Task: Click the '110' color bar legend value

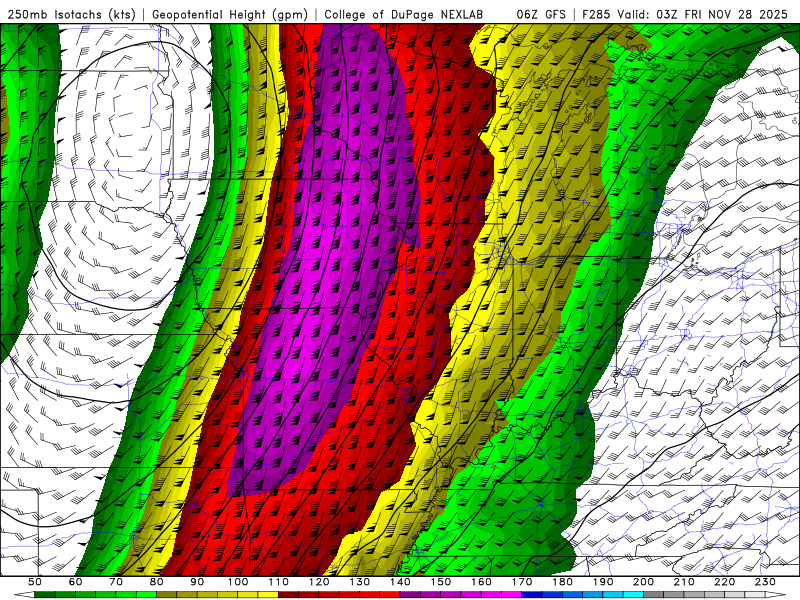Action: click(x=279, y=582)
